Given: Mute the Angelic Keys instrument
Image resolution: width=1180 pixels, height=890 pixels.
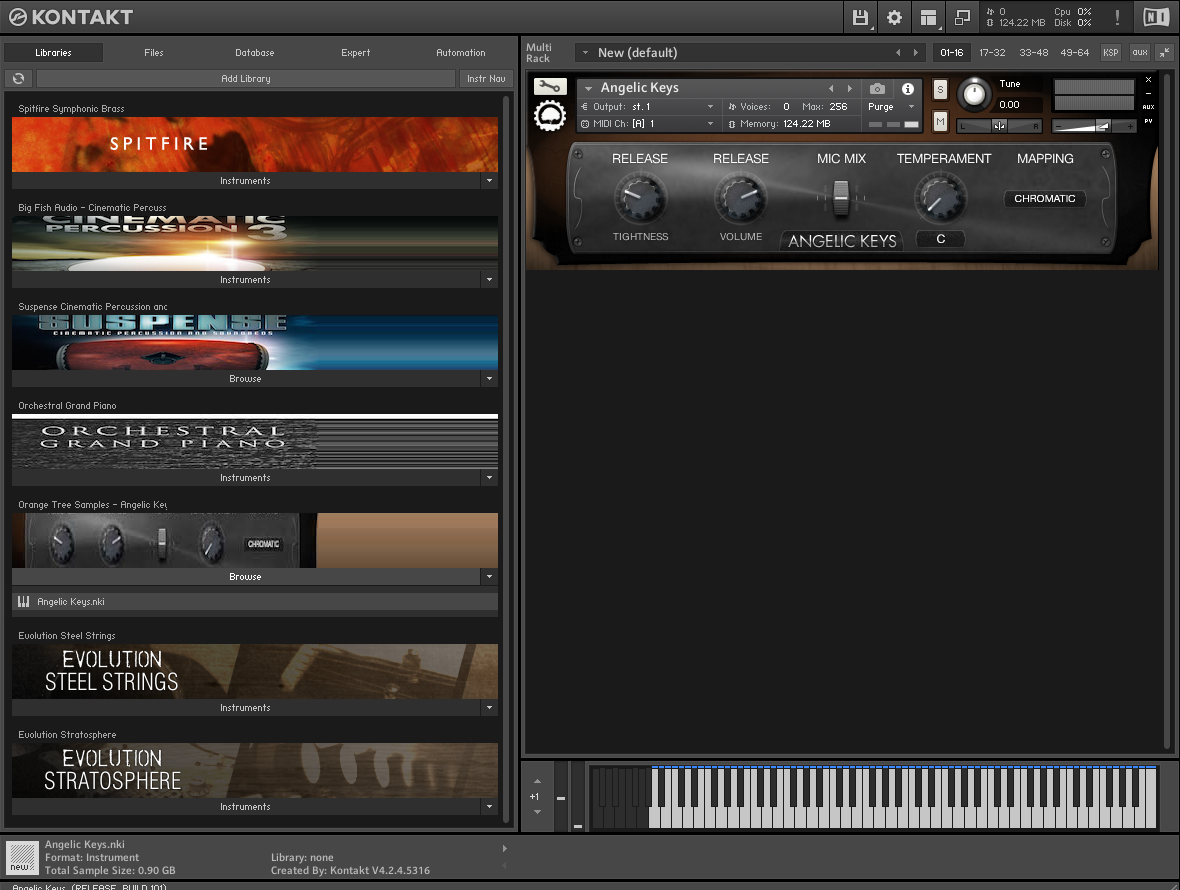Looking at the screenshot, I should pos(940,121).
